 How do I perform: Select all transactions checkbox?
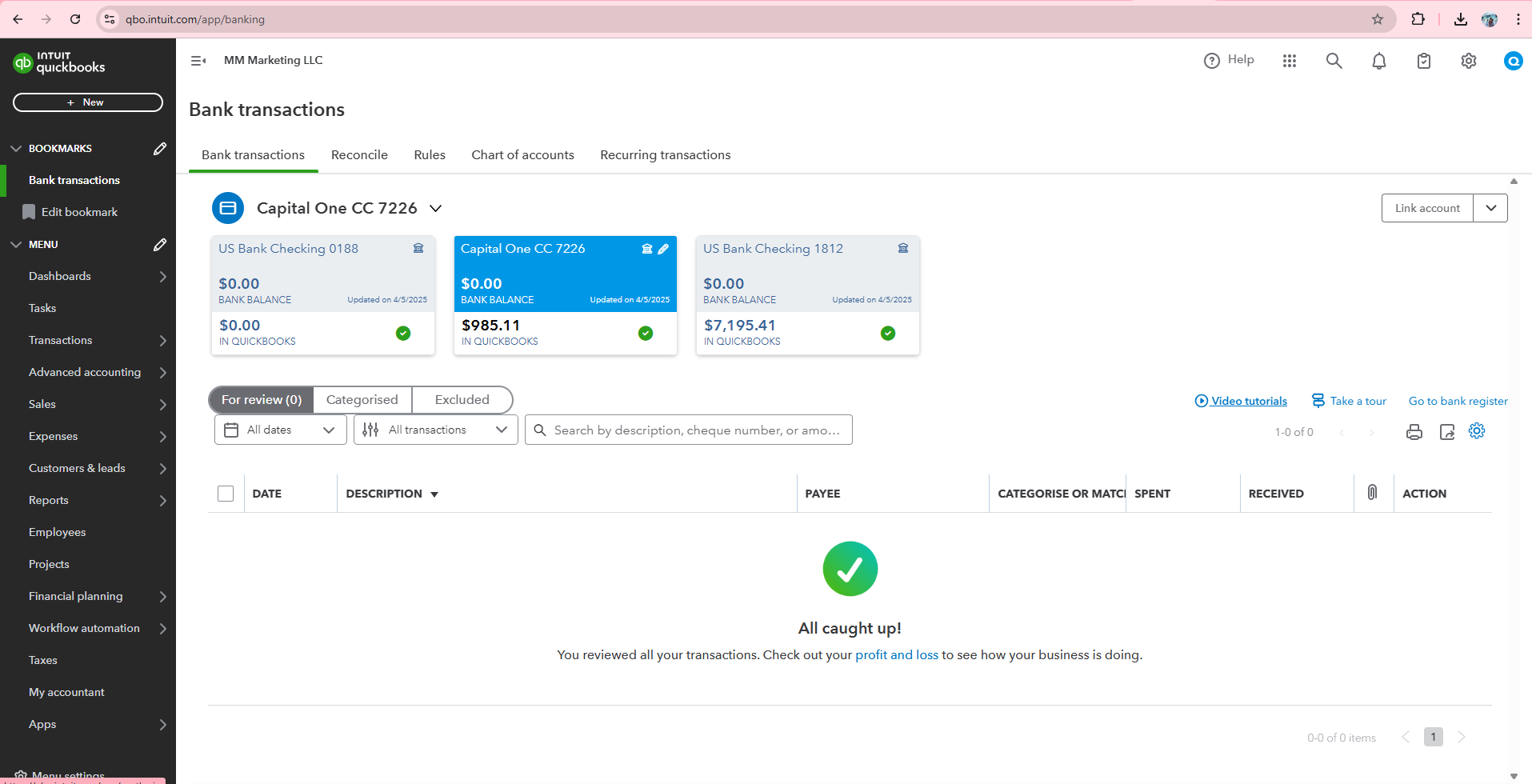[x=226, y=494]
